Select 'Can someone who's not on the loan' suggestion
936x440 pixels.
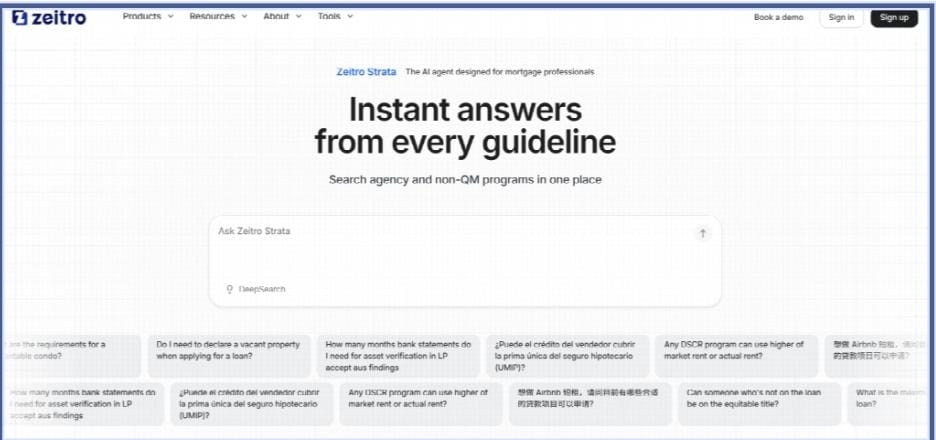(759, 404)
